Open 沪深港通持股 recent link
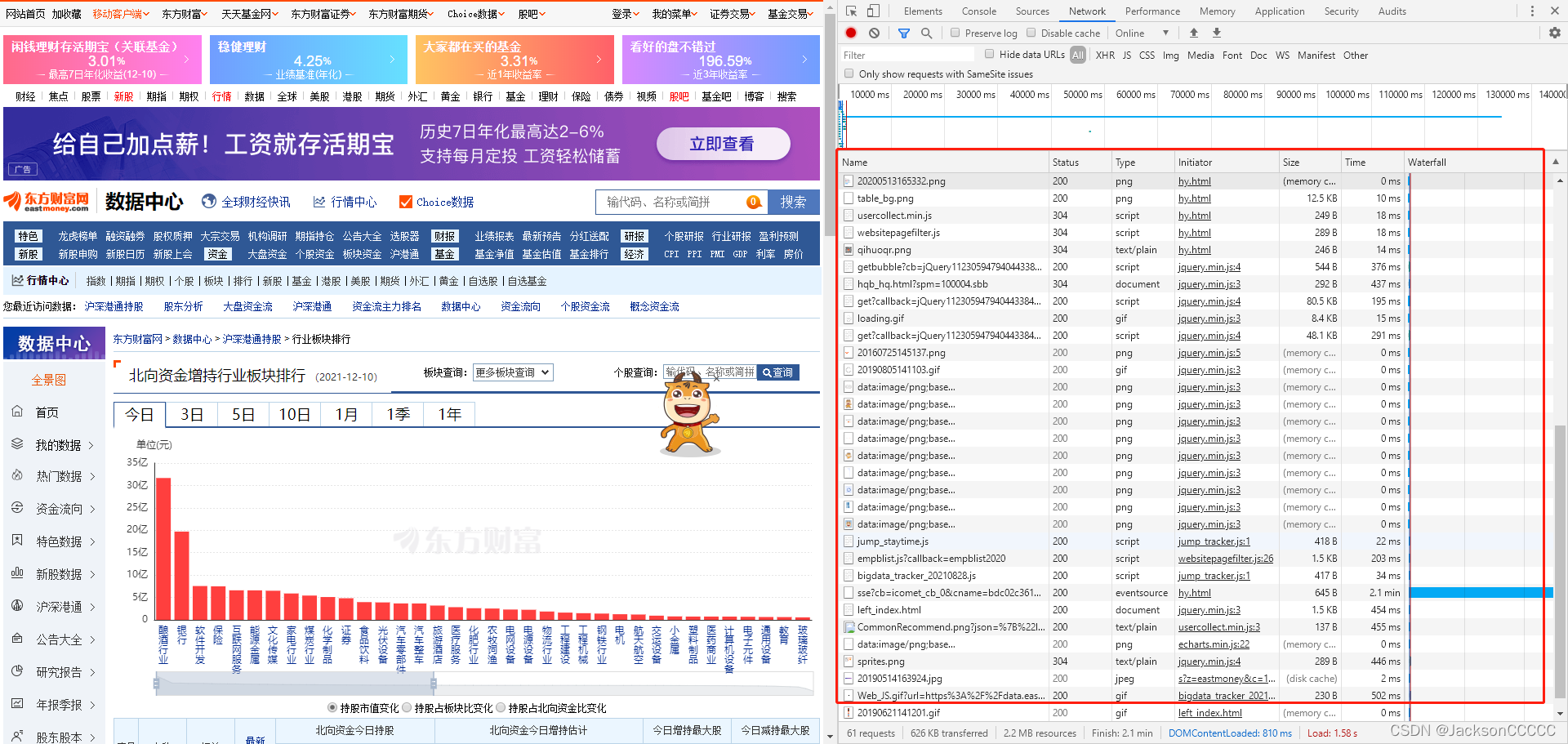This screenshot has width=1568, height=744. pyautogui.click(x=114, y=306)
